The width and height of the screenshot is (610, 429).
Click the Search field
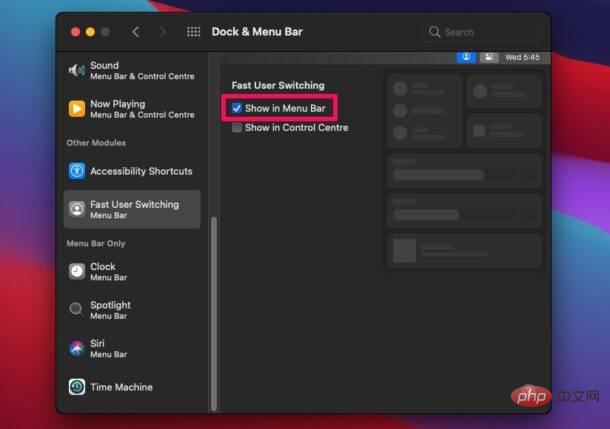pos(484,32)
